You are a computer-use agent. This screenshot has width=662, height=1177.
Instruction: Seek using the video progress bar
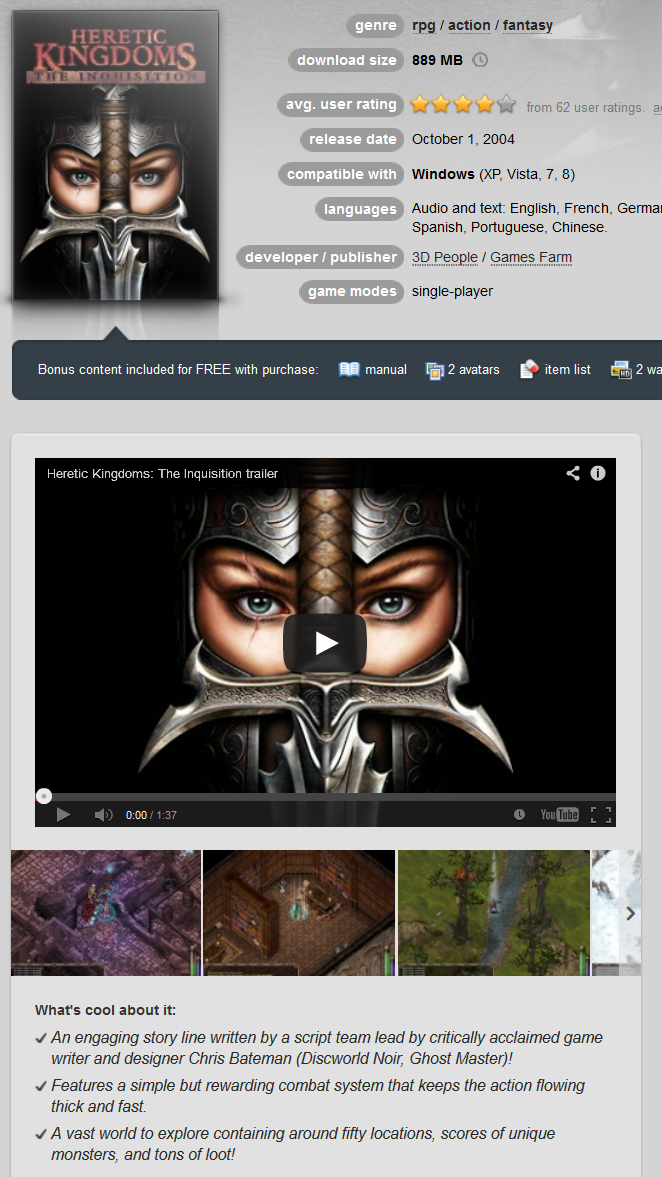pyautogui.click(x=325, y=796)
